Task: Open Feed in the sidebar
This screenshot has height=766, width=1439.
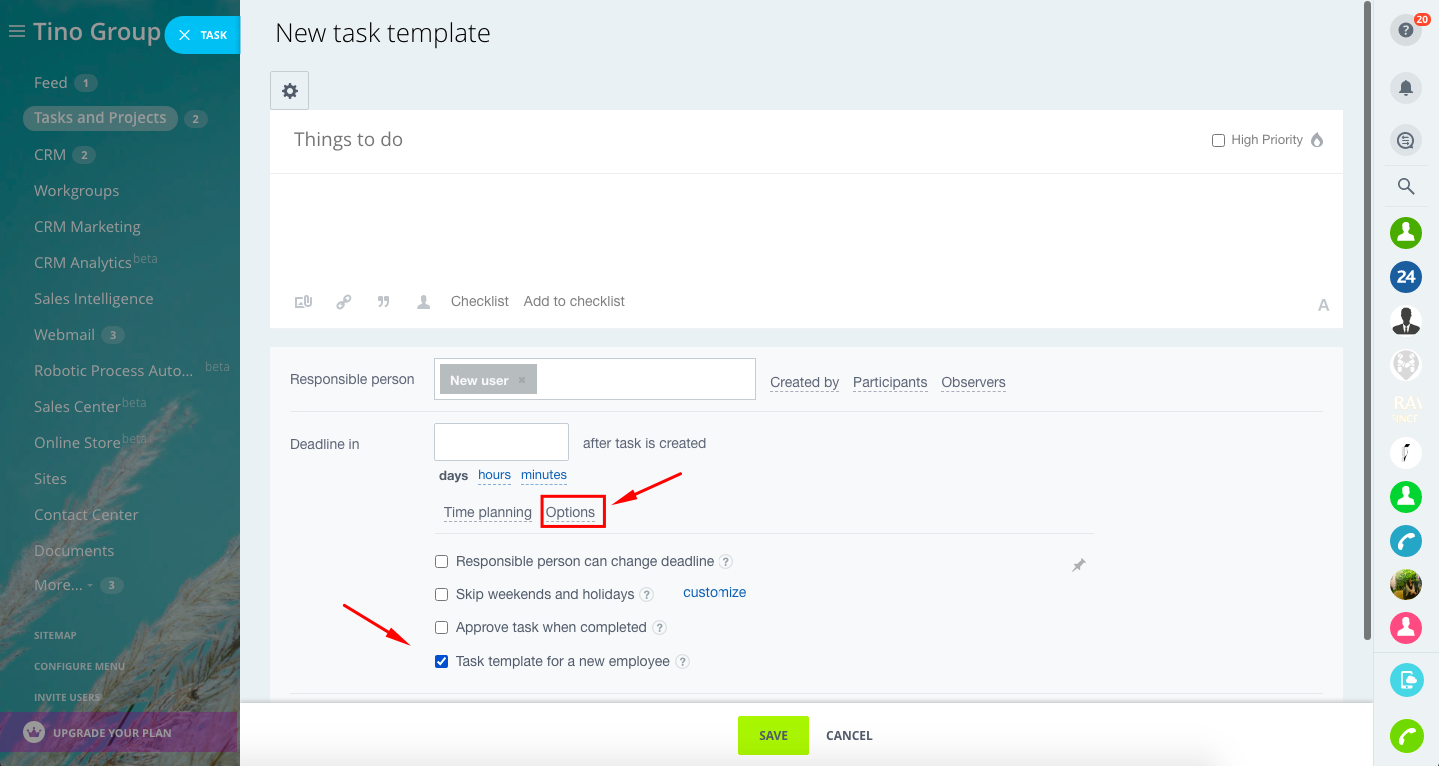Action: pos(51,83)
